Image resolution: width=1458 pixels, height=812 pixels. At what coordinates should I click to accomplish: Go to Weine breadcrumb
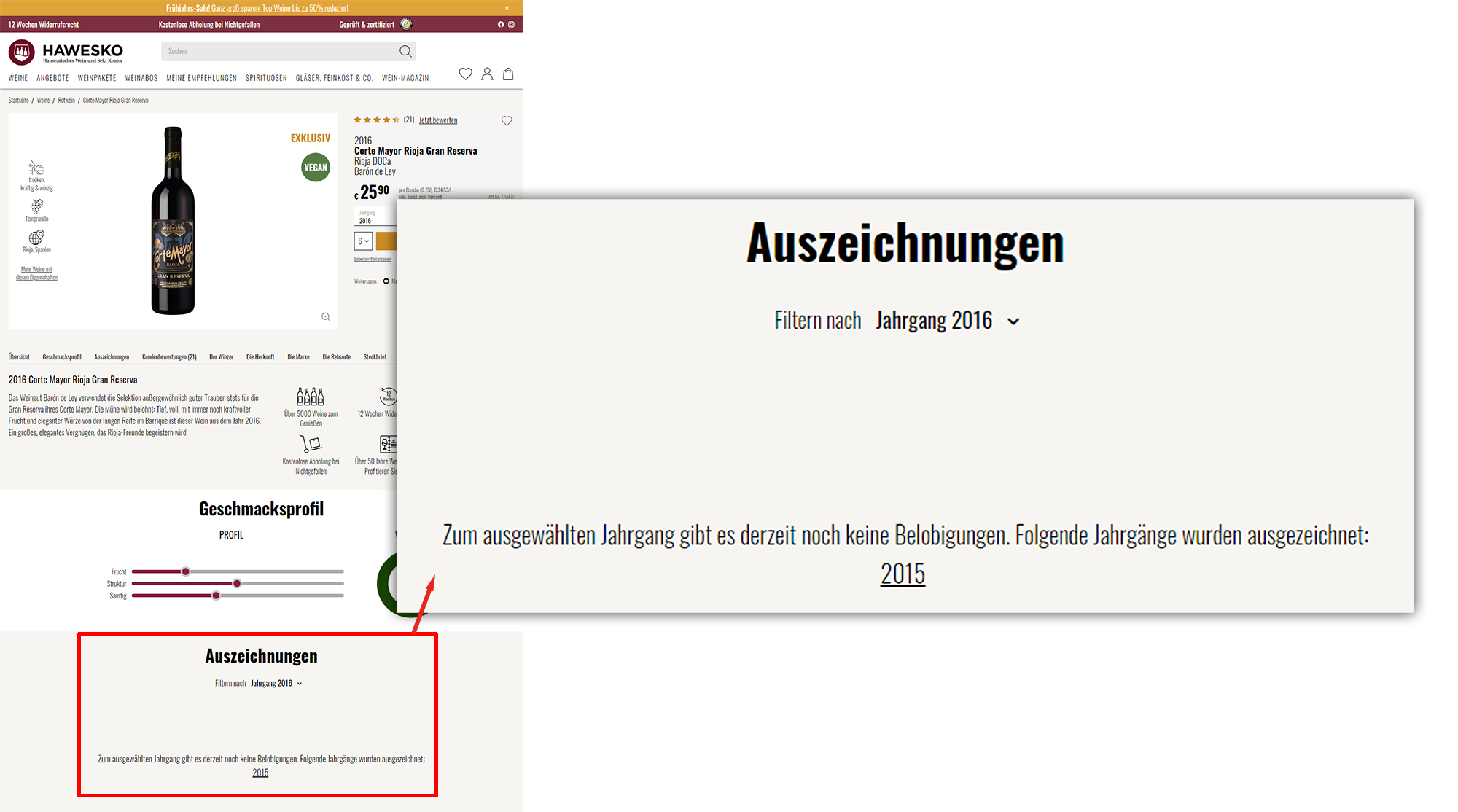(44, 101)
